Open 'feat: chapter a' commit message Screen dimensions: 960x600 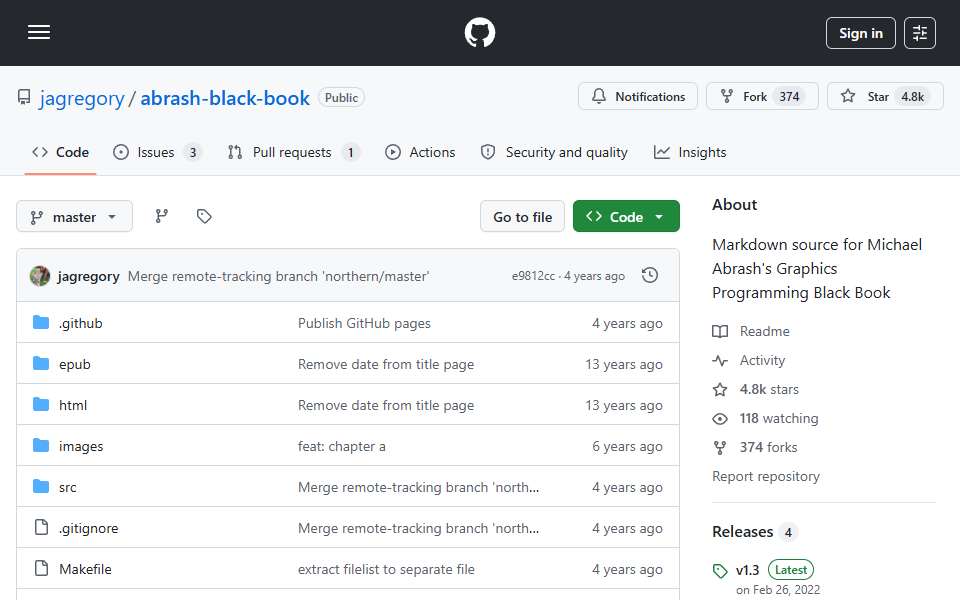click(x=342, y=446)
